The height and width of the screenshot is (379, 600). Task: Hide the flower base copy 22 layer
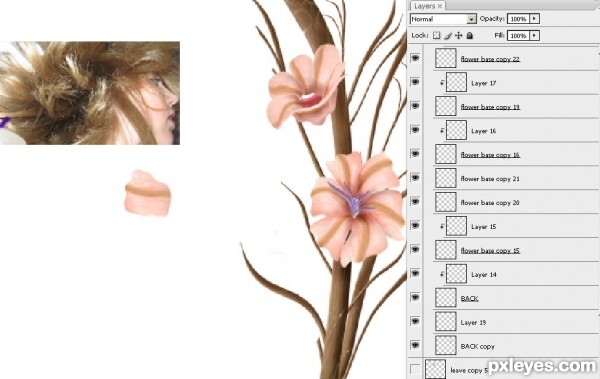pyautogui.click(x=415, y=58)
